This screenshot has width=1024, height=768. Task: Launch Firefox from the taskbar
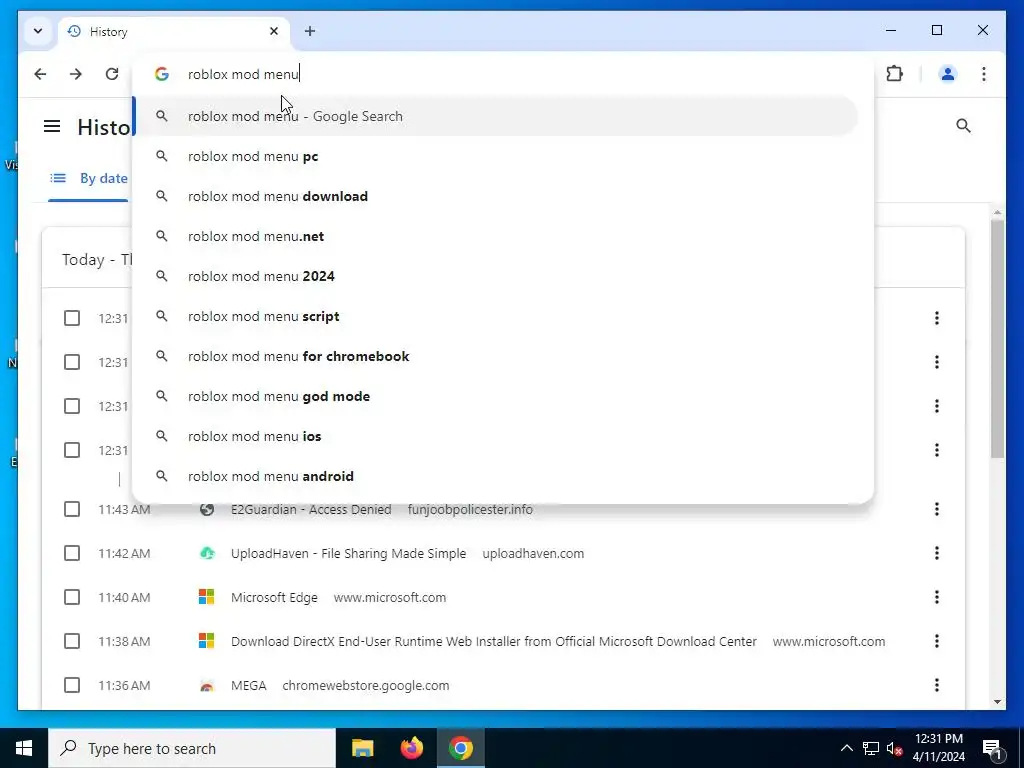(x=411, y=748)
